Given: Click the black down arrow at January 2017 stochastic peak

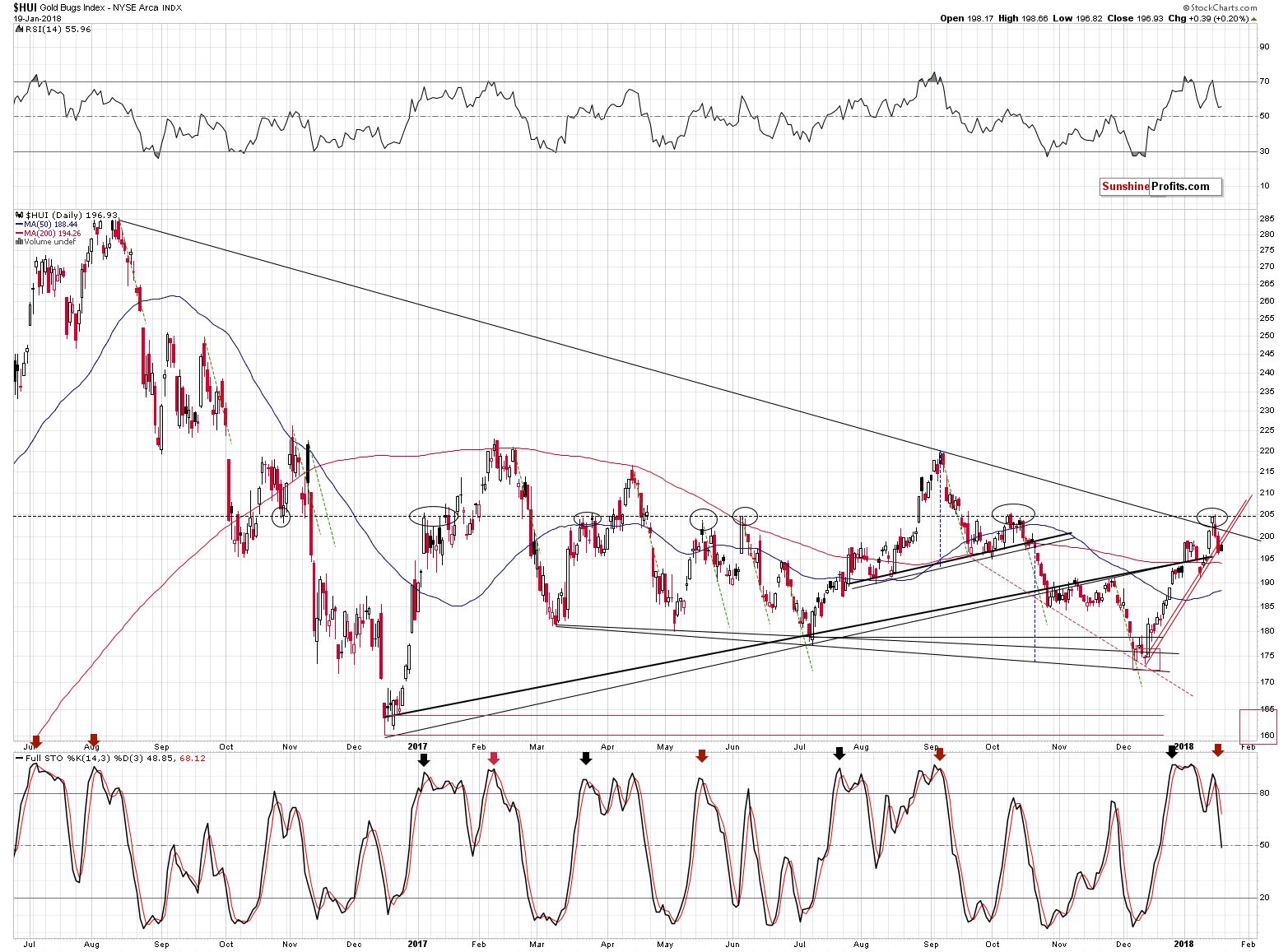Looking at the screenshot, I should click(424, 759).
